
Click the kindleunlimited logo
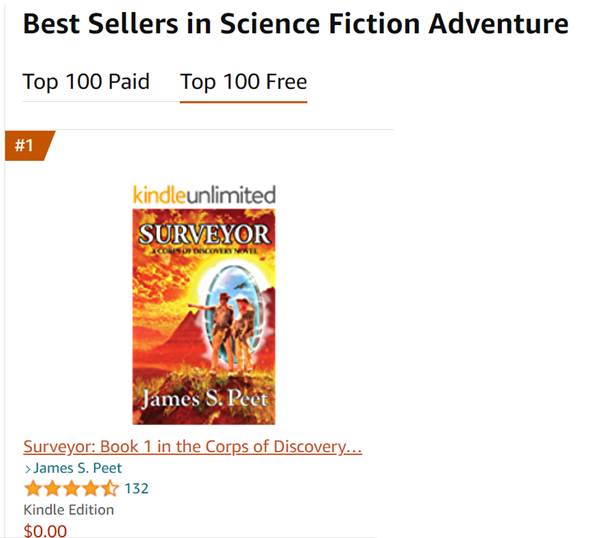(x=204, y=195)
